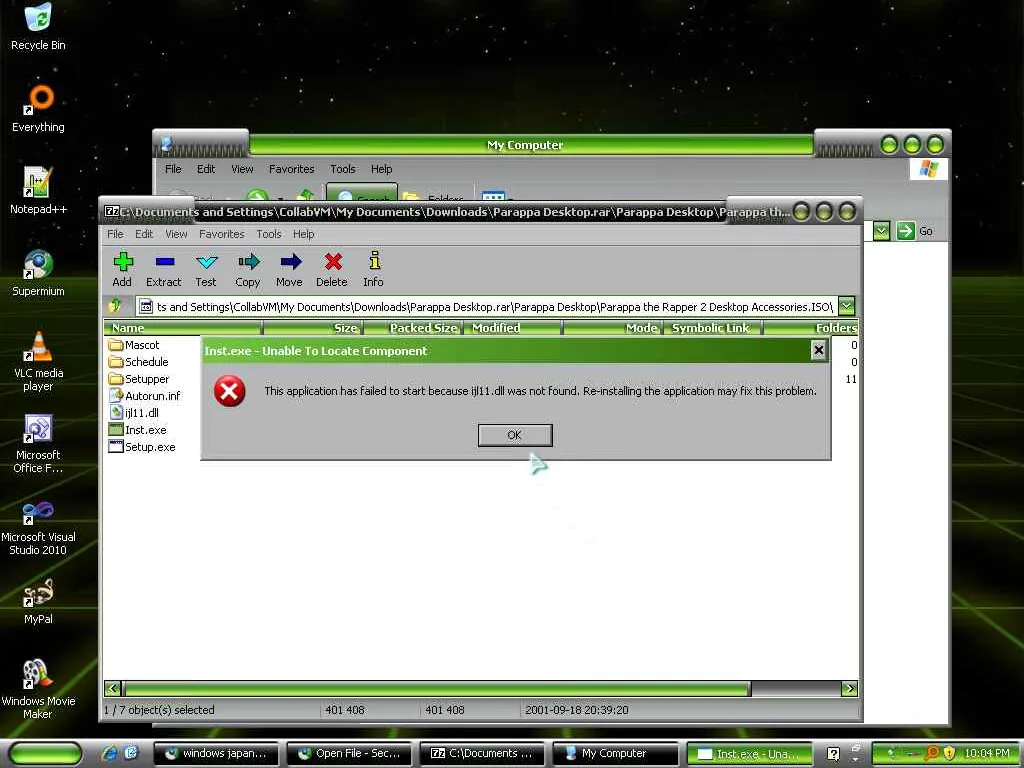Go up one folder level in 7-Zip
This screenshot has width=1024, height=768.
tap(116, 306)
